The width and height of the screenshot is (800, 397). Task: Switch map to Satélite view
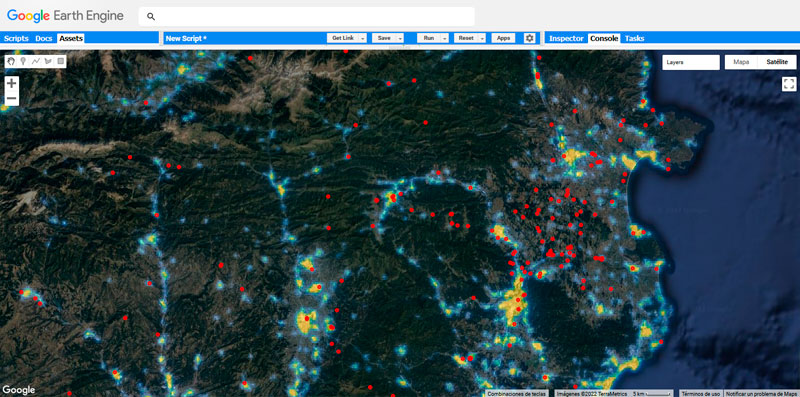point(776,62)
